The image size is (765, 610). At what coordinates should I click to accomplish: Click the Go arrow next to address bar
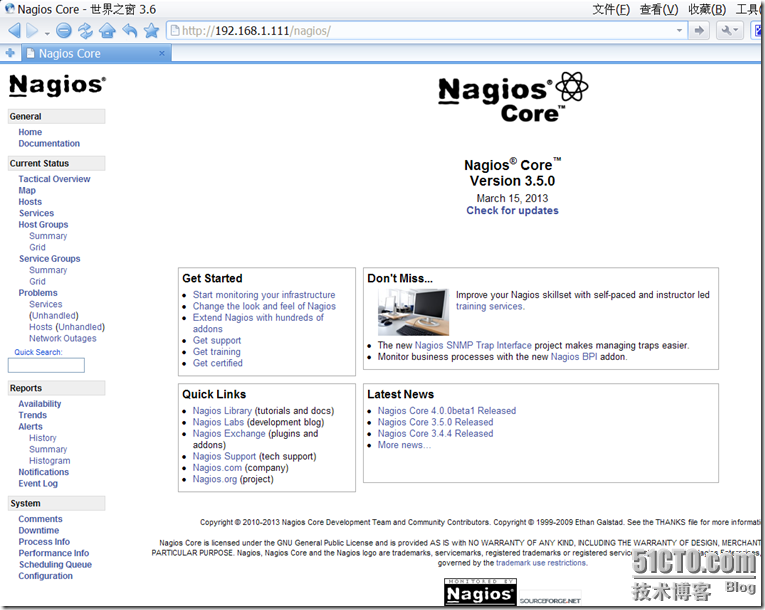tap(699, 31)
